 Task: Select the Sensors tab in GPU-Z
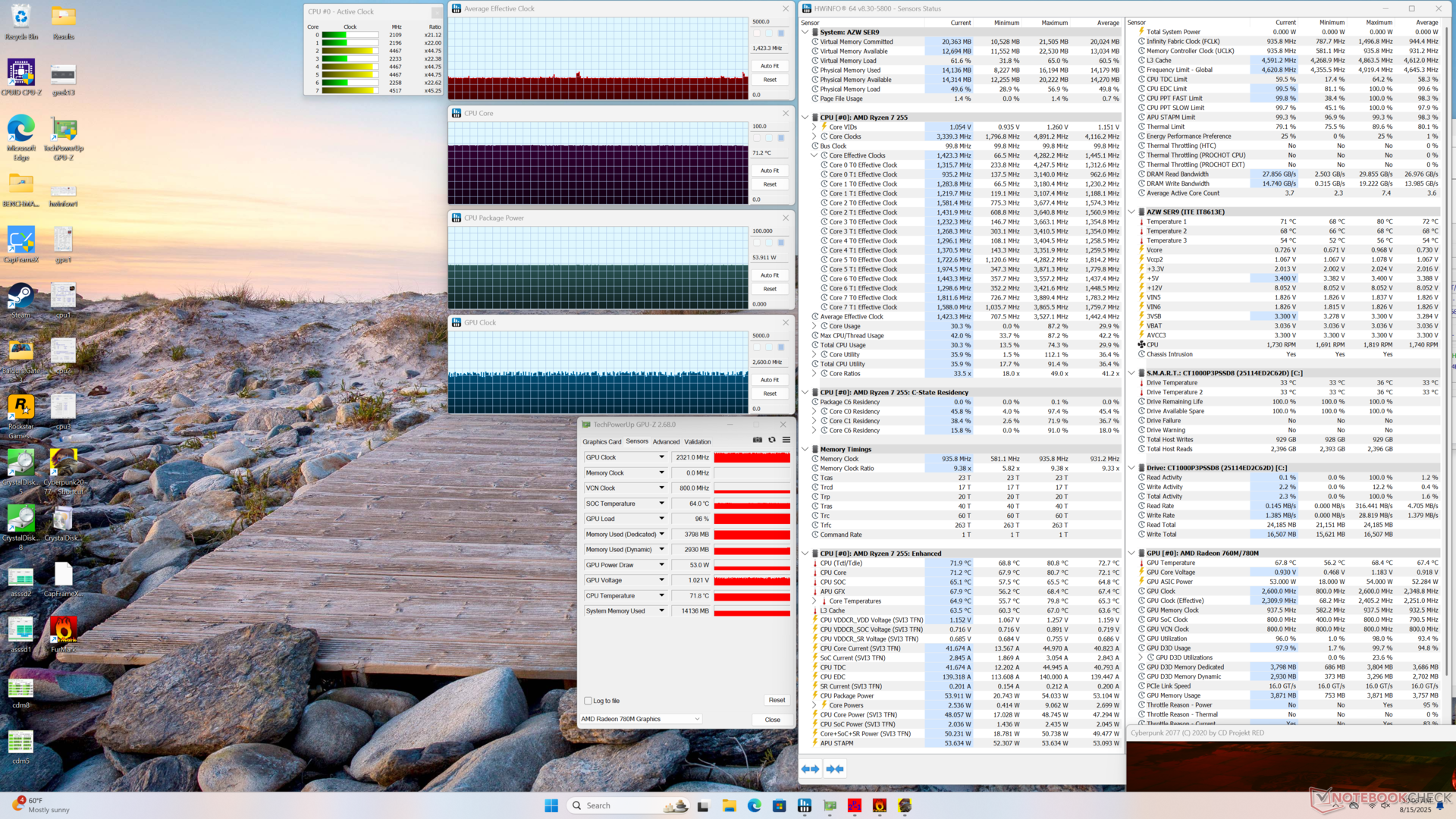click(637, 441)
